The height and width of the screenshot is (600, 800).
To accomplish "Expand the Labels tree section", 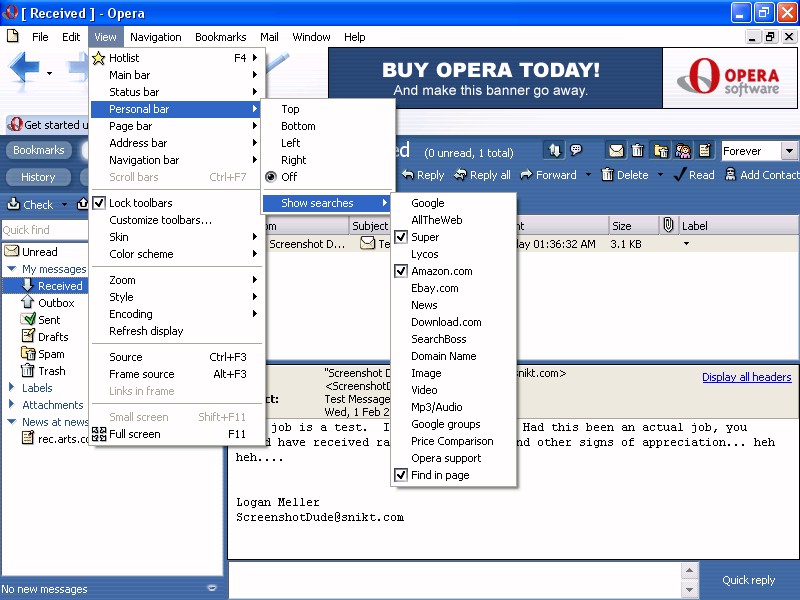I will click(x=11, y=388).
